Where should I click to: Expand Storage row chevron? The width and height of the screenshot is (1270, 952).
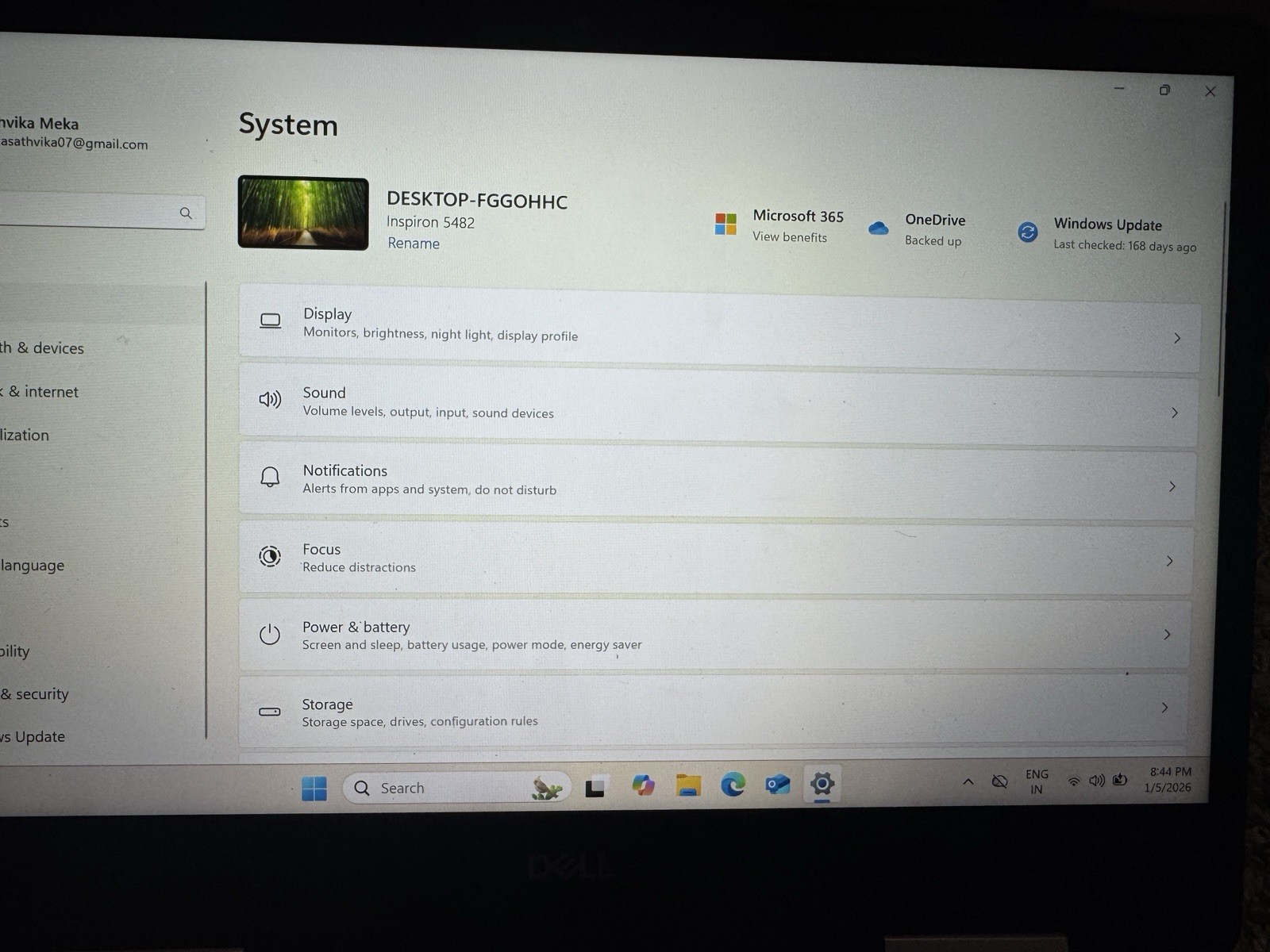[1165, 708]
